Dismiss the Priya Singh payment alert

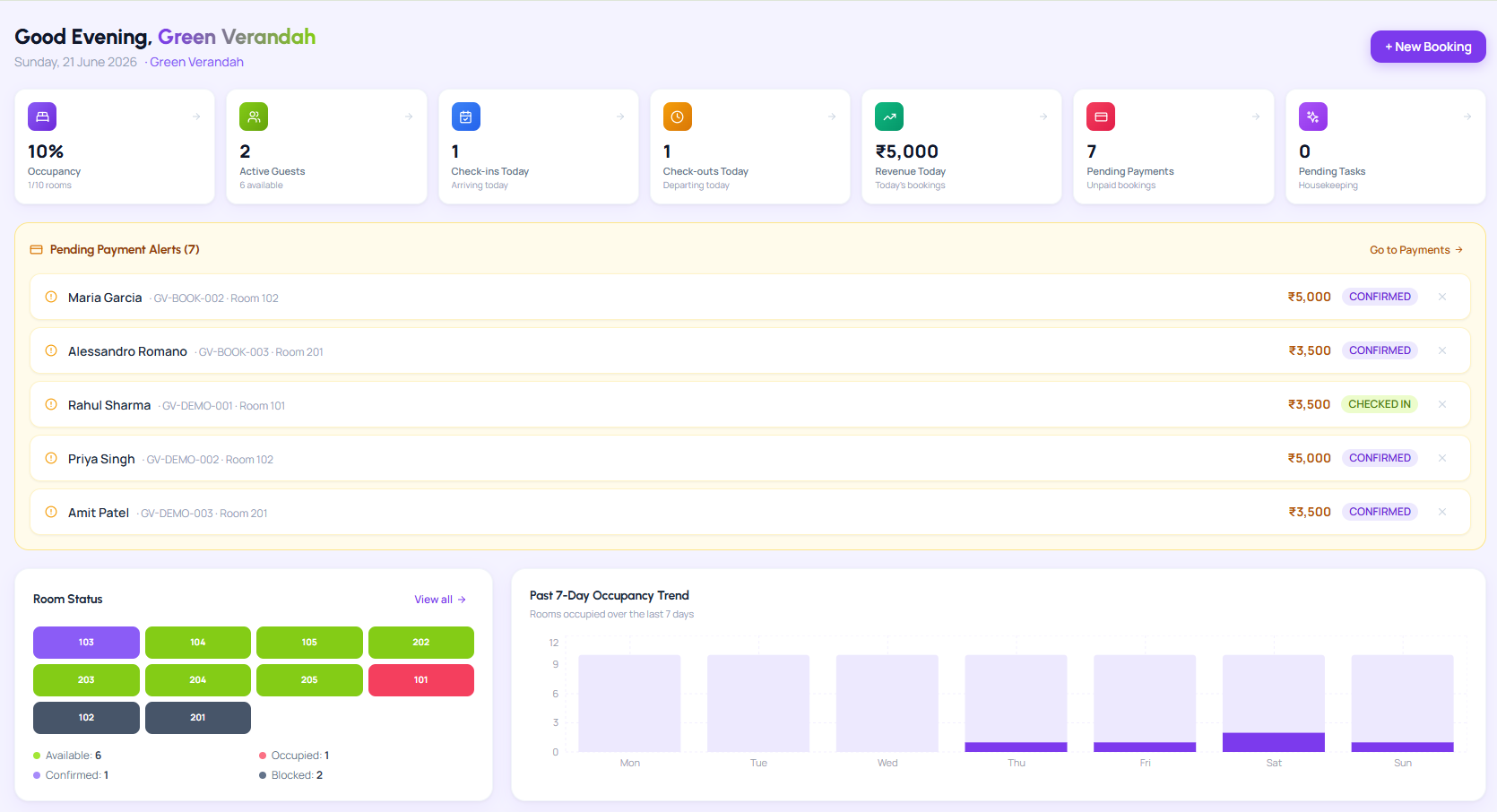click(1442, 458)
